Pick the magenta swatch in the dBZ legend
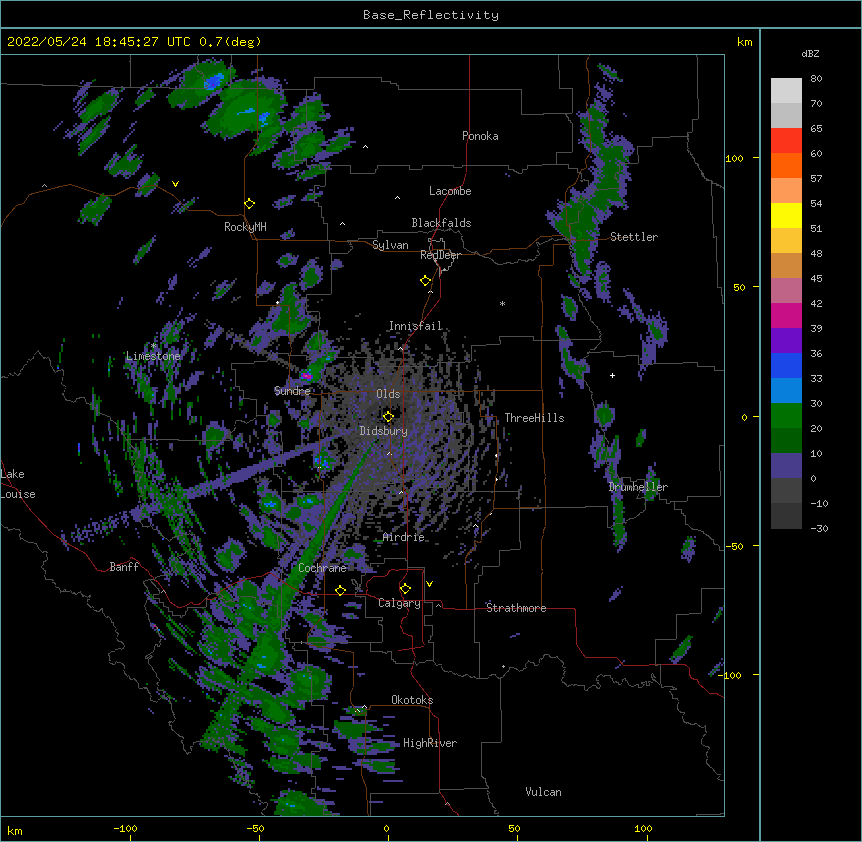Screen dimensions: 862x842 point(786,315)
